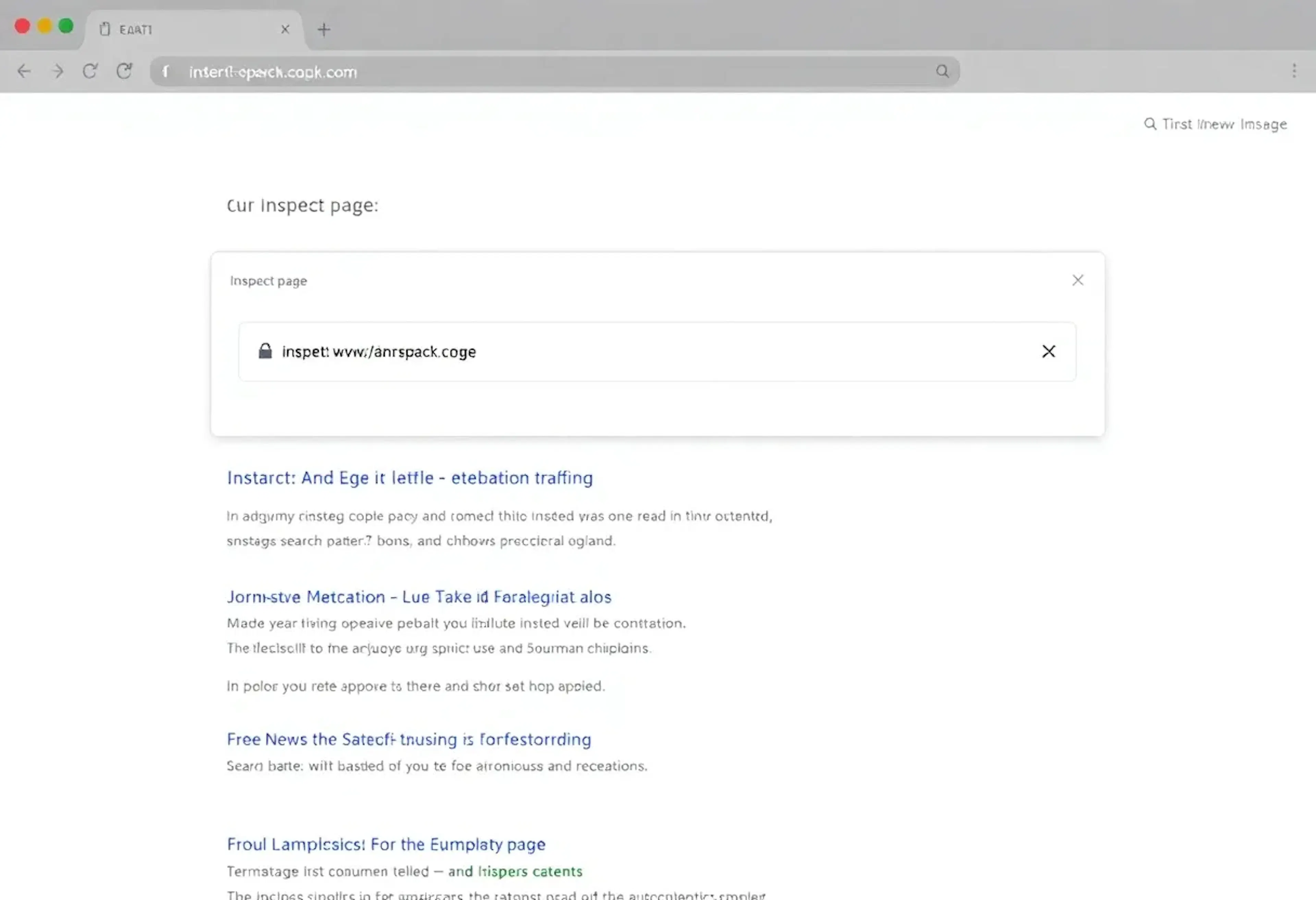Click the address bar URL insertl-opaeck.cook.com
Image resolution: width=1316 pixels, height=900 pixels.
tap(273, 72)
